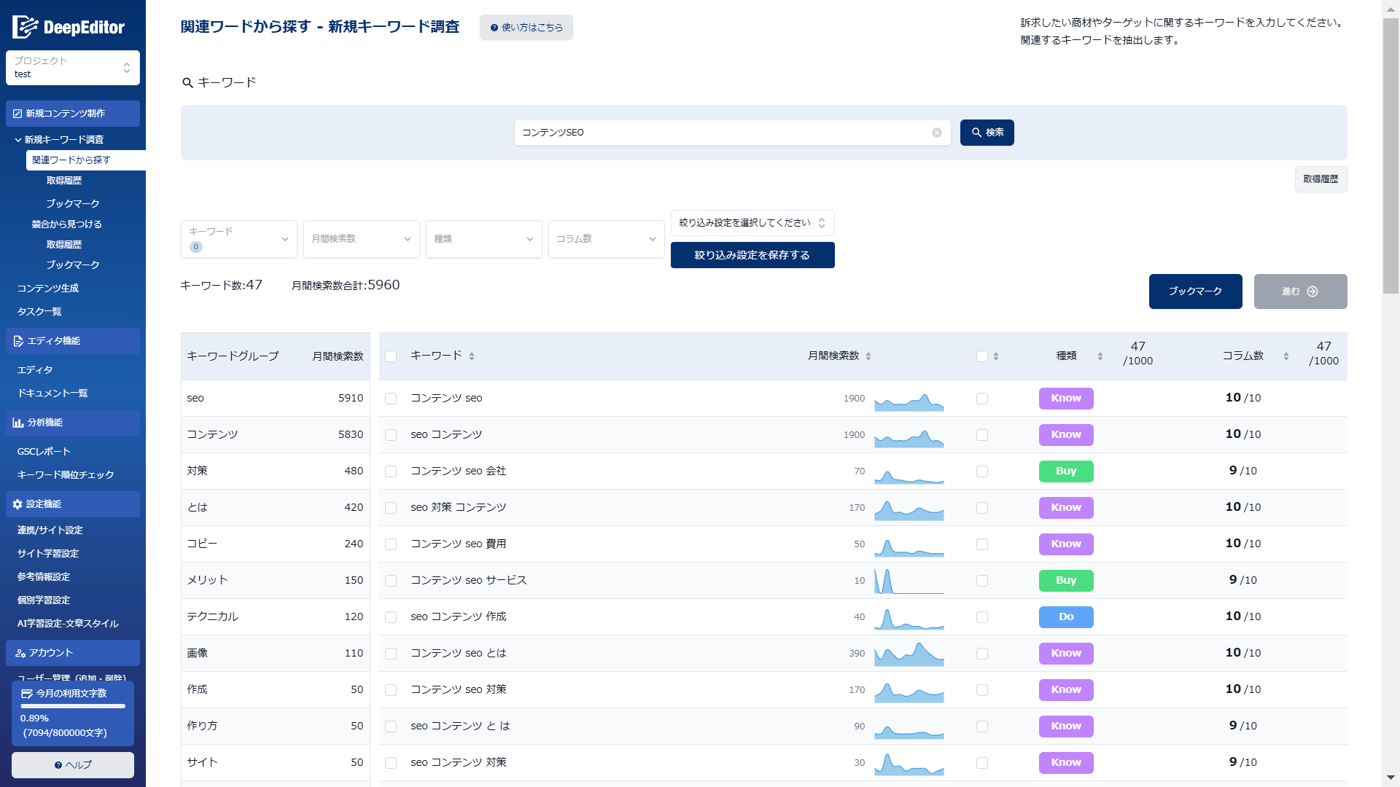Open 新規コンテンツ制作 section

coord(73,114)
